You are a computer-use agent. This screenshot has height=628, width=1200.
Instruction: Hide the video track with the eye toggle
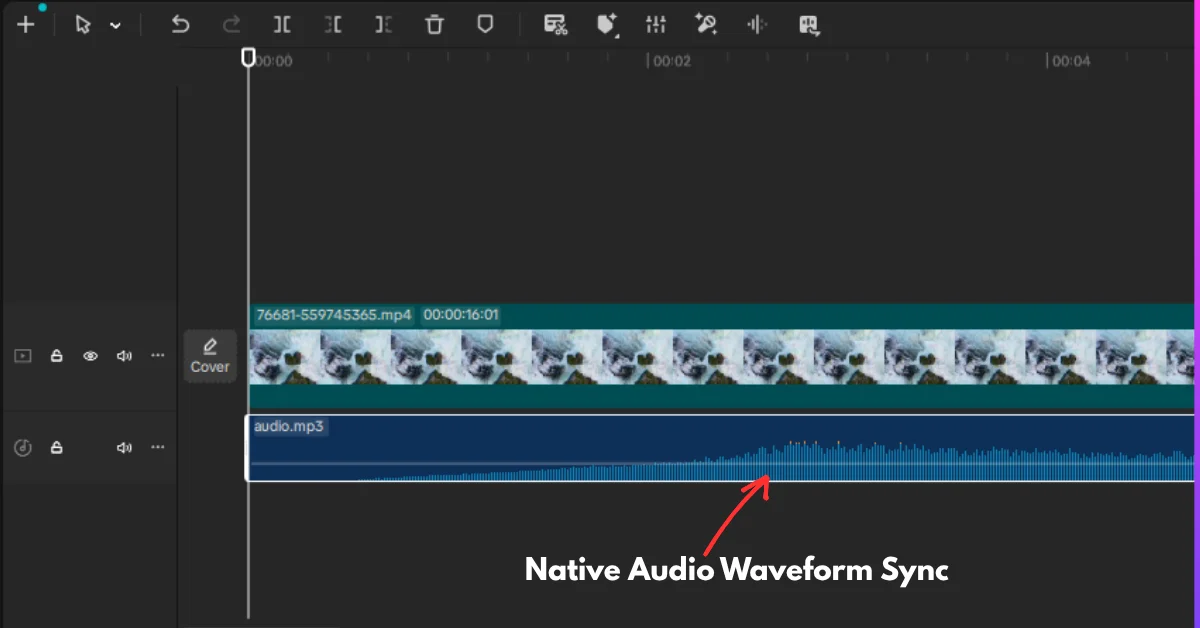(x=90, y=355)
